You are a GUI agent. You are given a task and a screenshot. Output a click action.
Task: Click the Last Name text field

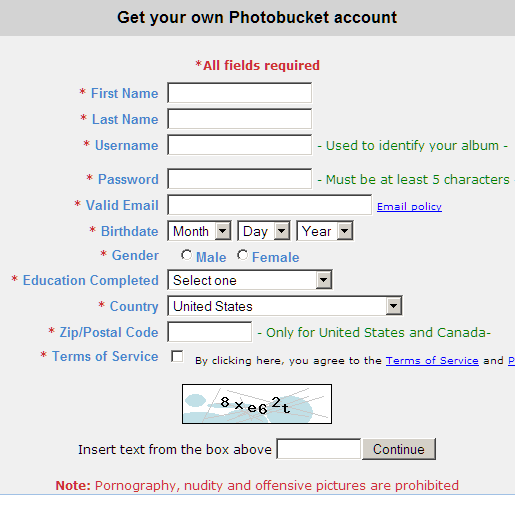coord(240,119)
